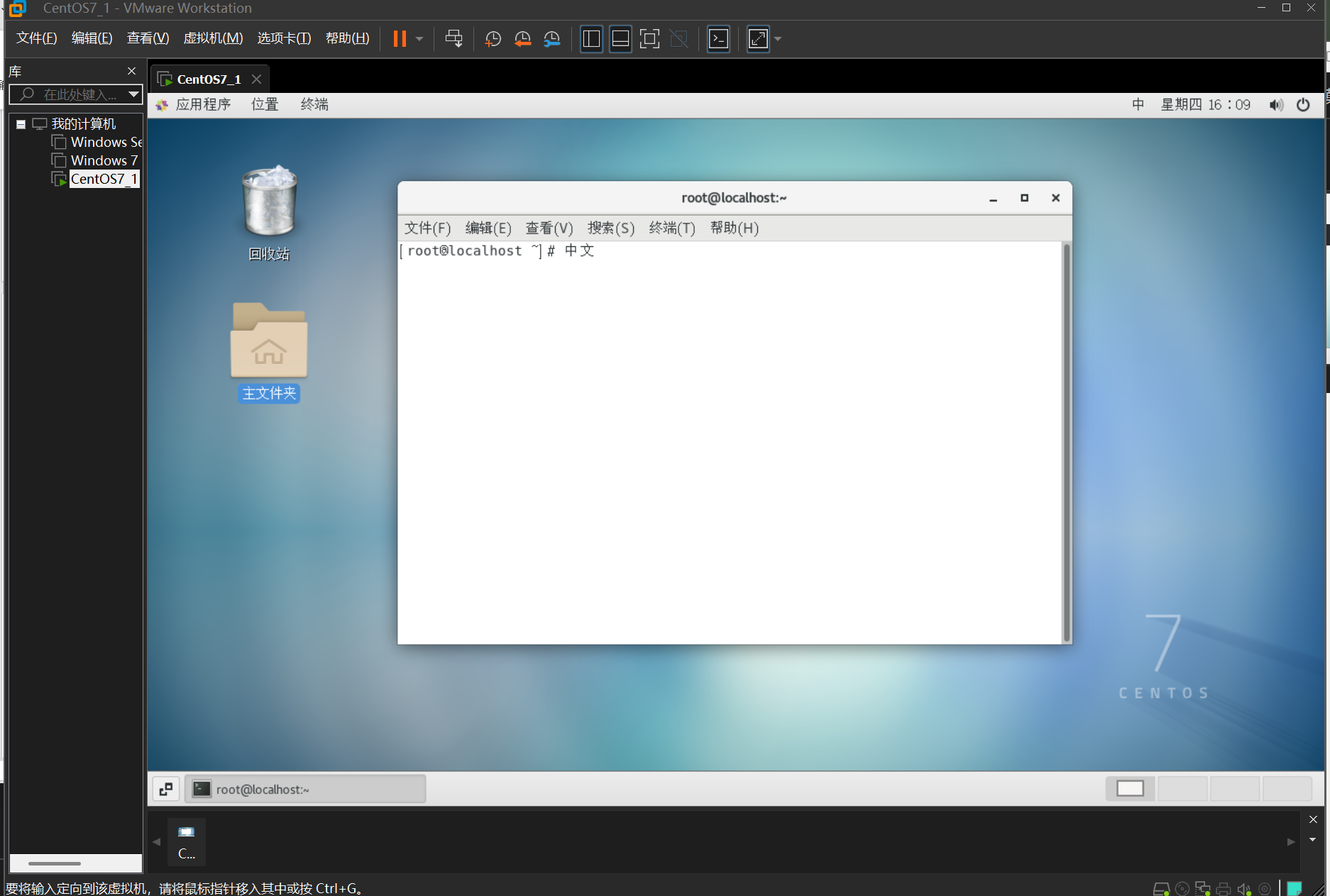
Task: Minimize the root@localhost terminal window
Action: (994, 199)
